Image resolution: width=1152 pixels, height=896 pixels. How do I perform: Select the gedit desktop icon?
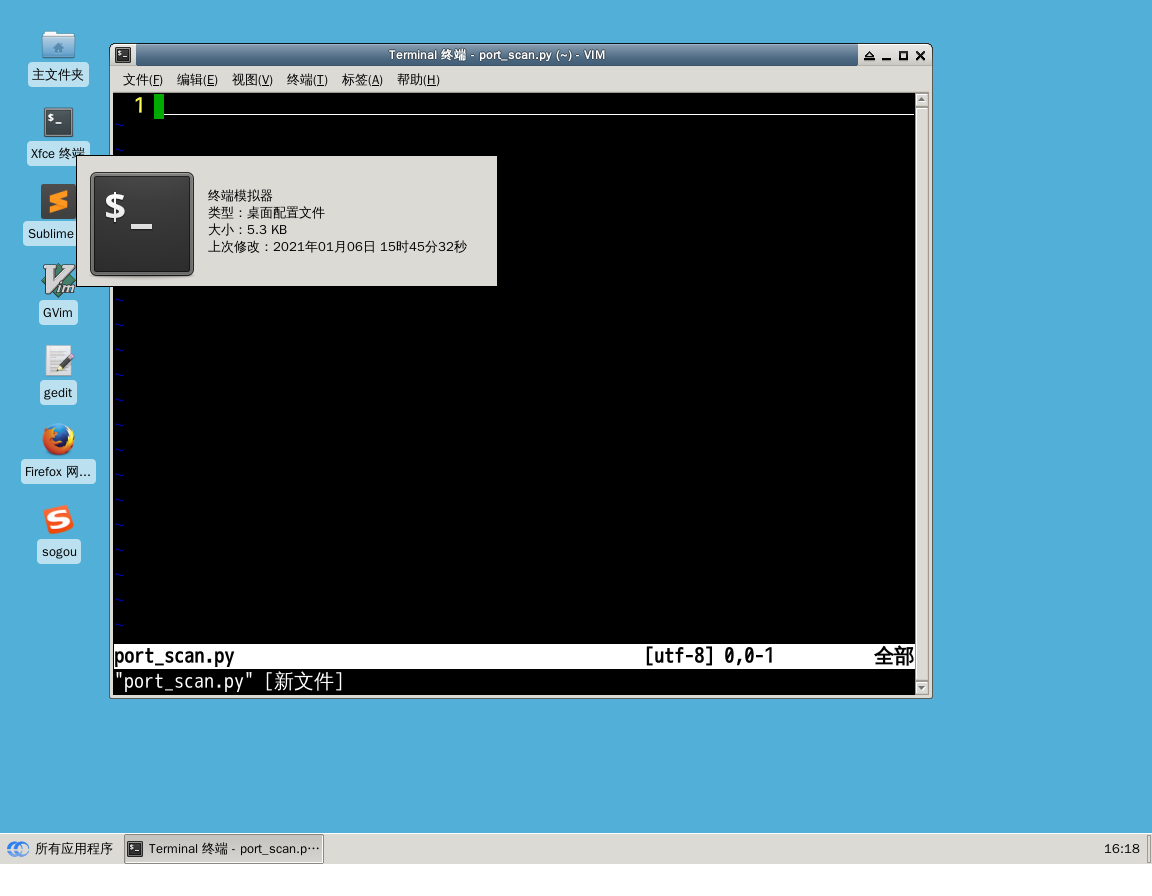click(x=58, y=361)
